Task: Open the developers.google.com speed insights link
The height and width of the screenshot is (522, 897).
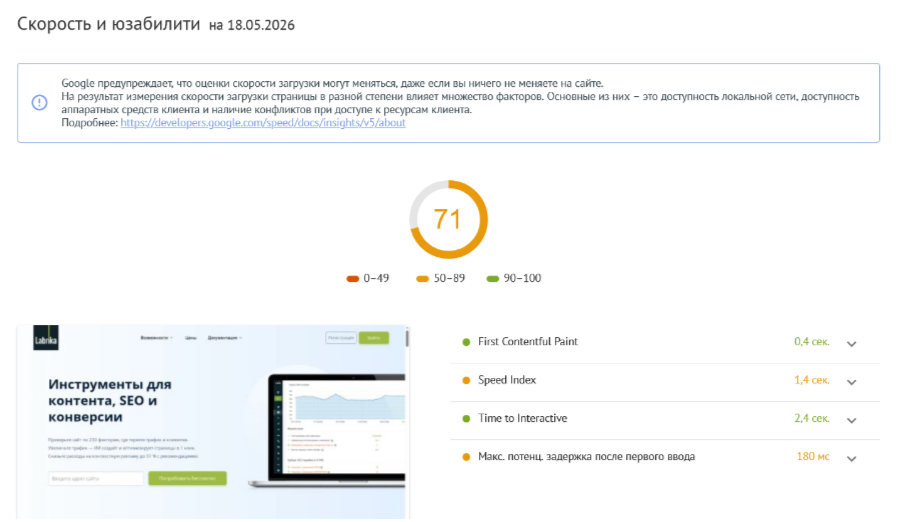Action: [263, 122]
